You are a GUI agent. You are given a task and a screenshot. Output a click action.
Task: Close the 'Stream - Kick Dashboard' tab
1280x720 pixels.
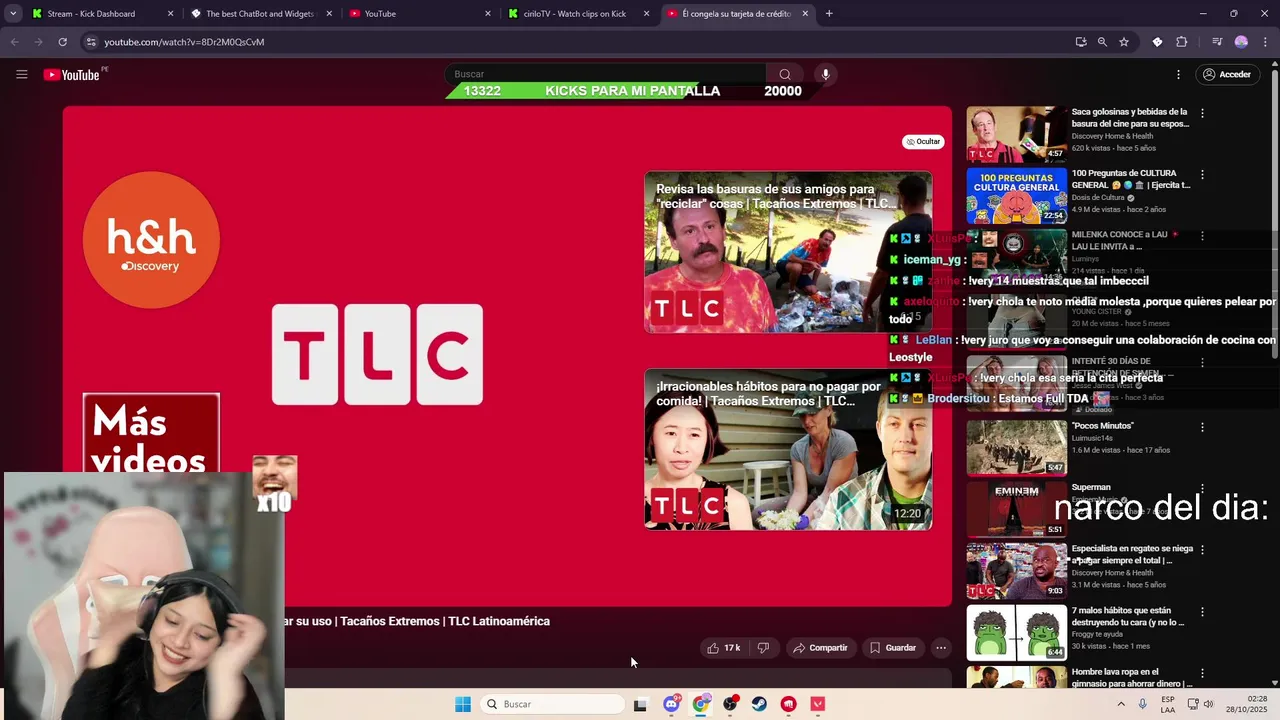click(170, 14)
